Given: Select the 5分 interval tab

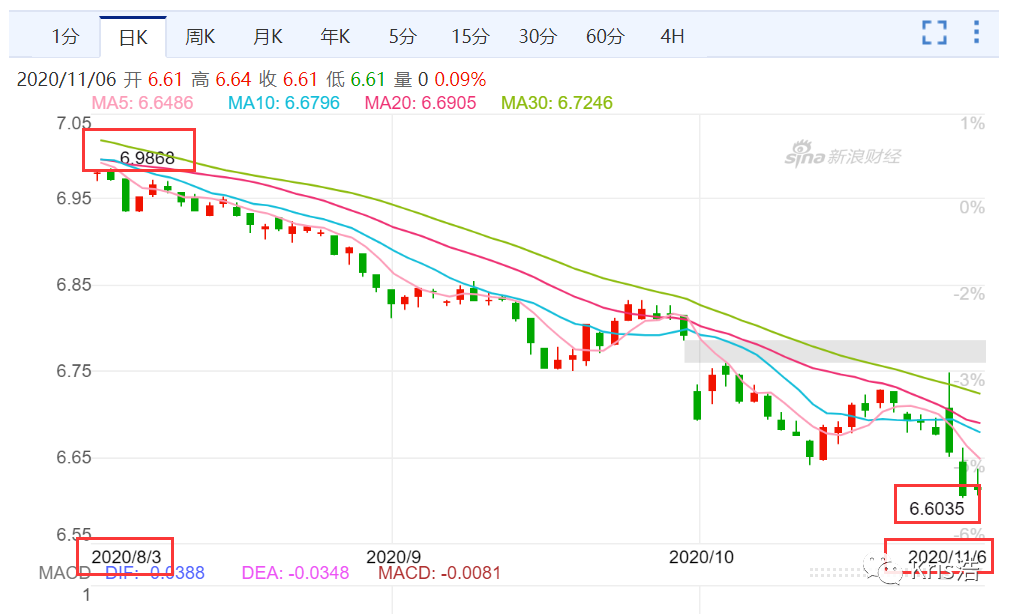Looking at the screenshot, I should (402, 37).
